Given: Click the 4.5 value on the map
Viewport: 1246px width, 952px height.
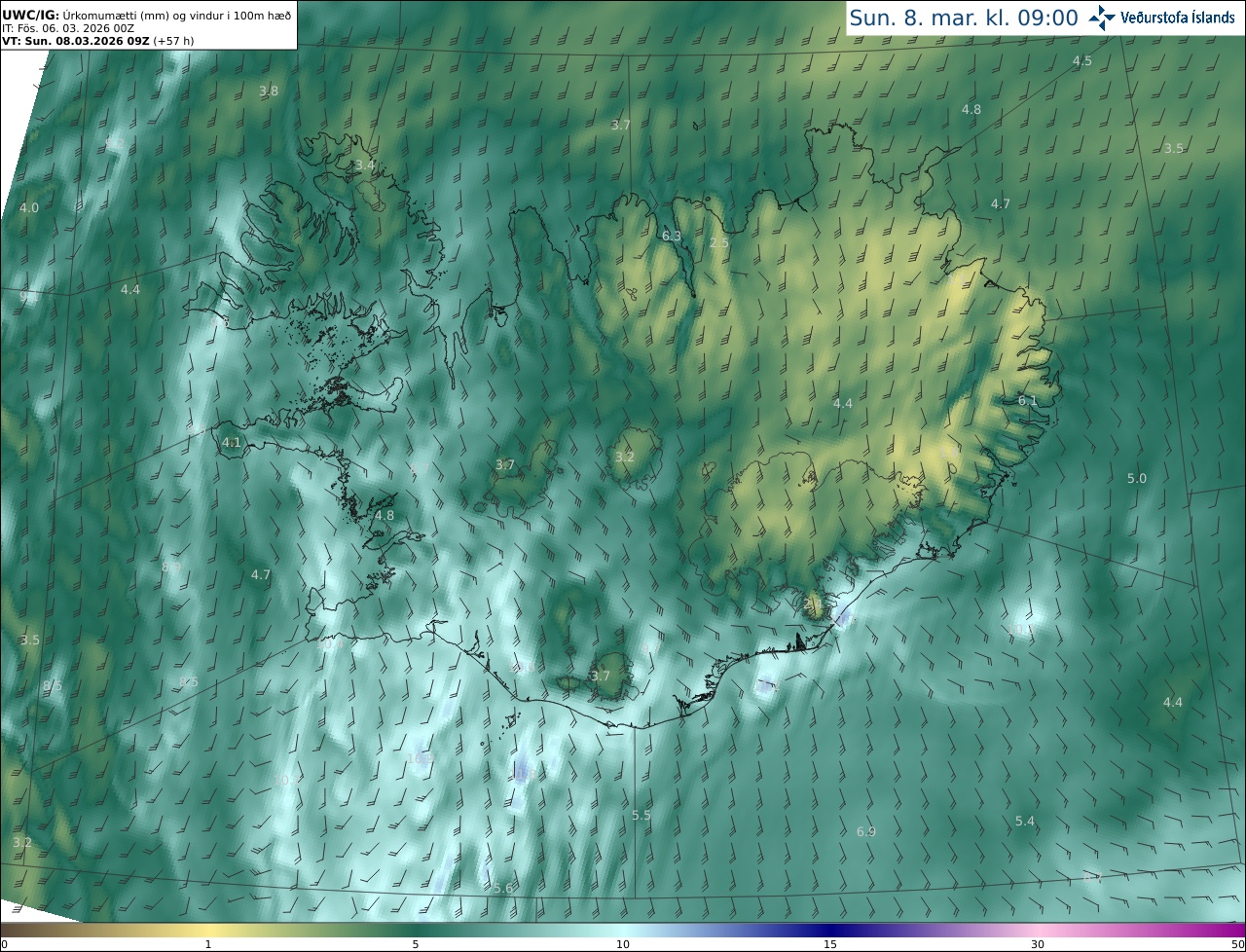Looking at the screenshot, I should point(1082,60).
